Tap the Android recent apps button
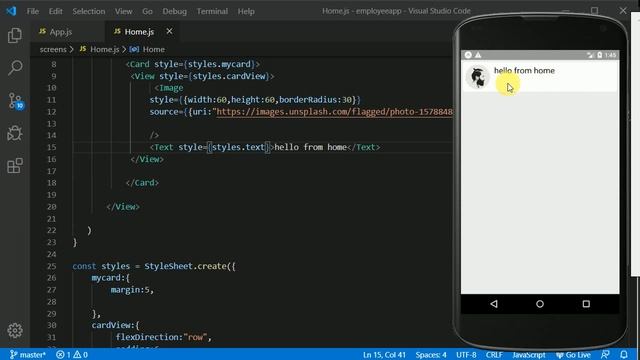The image size is (640, 360). coord(586,304)
